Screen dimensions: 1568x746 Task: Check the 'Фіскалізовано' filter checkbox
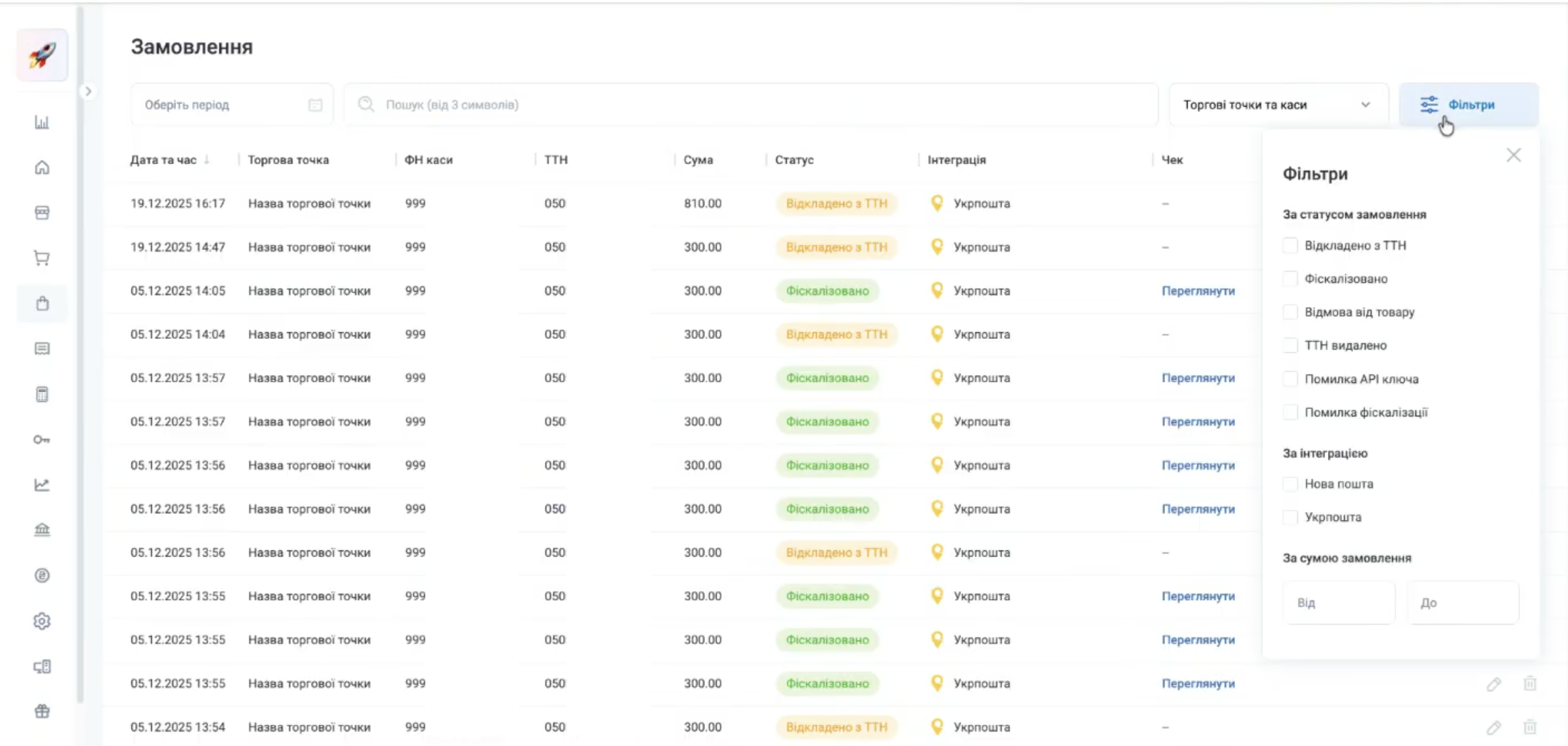point(1290,279)
